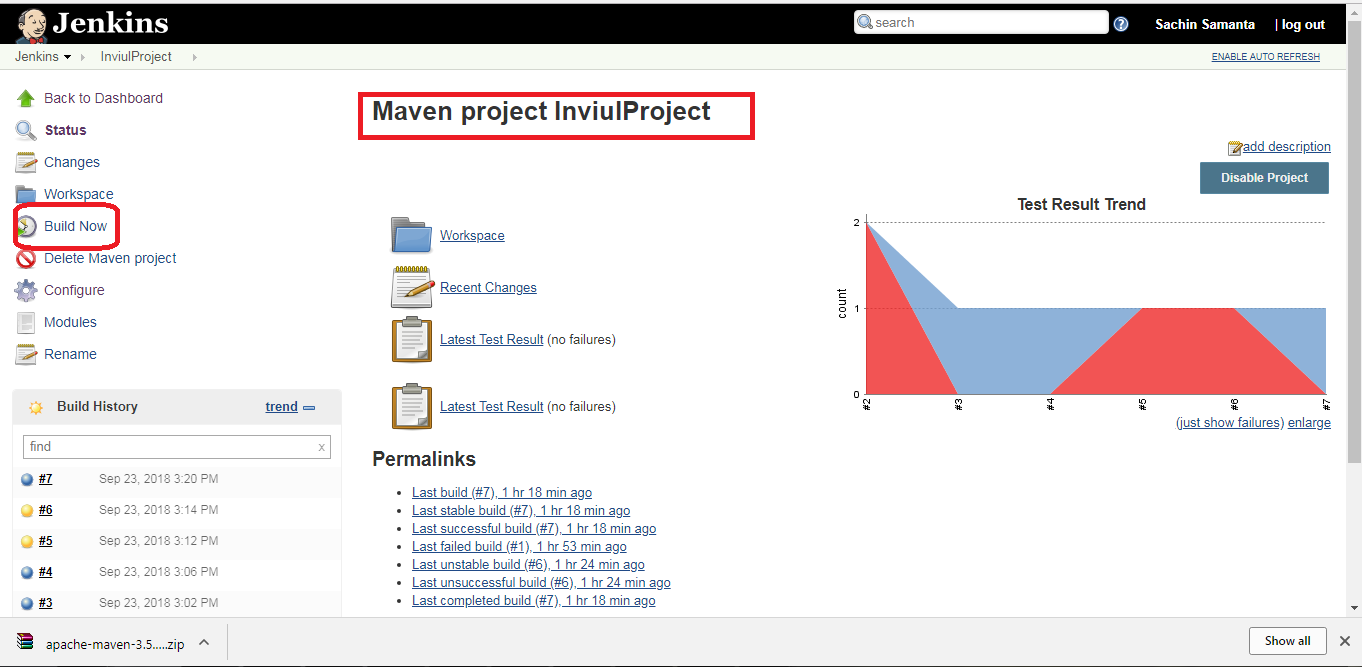Click the blue status ball for build #3
Viewport: 1362px width, 667px height.
point(27,603)
